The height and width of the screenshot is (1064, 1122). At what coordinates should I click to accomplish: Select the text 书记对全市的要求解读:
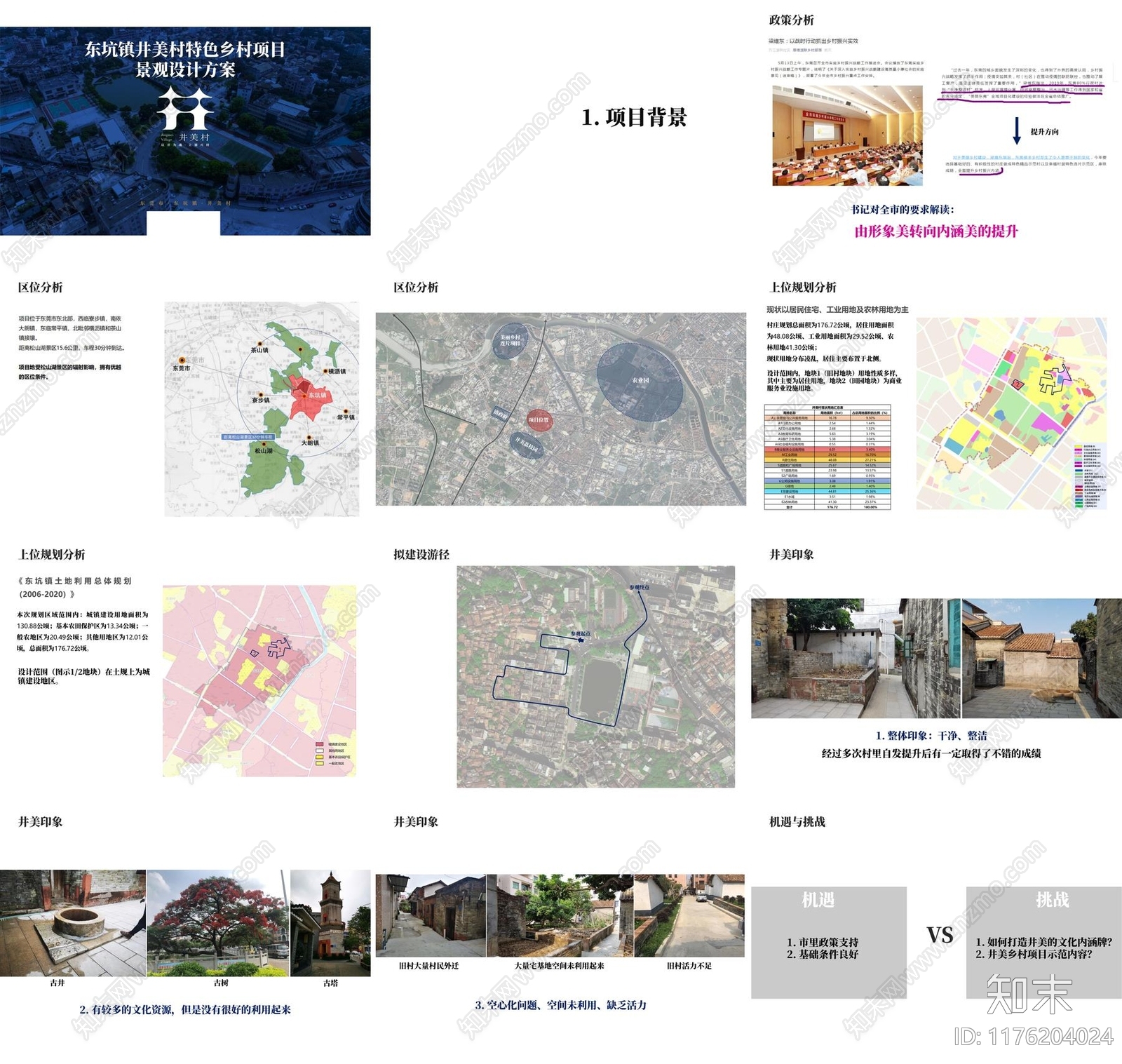[x=903, y=209]
